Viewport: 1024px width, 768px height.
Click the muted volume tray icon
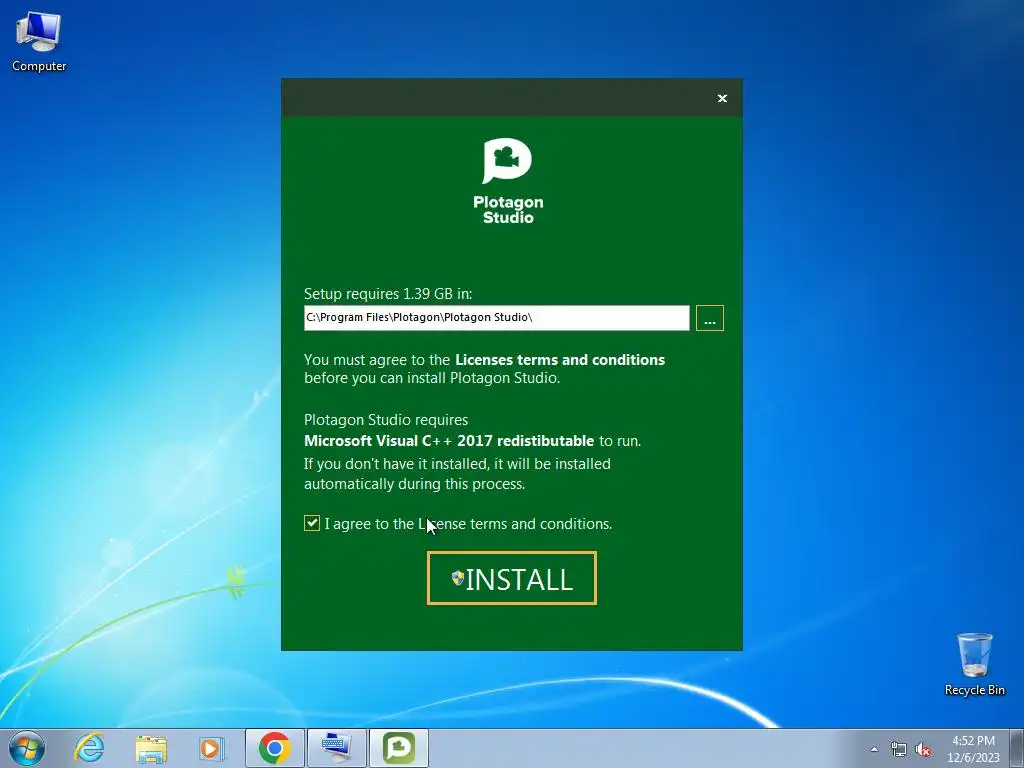point(923,749)
